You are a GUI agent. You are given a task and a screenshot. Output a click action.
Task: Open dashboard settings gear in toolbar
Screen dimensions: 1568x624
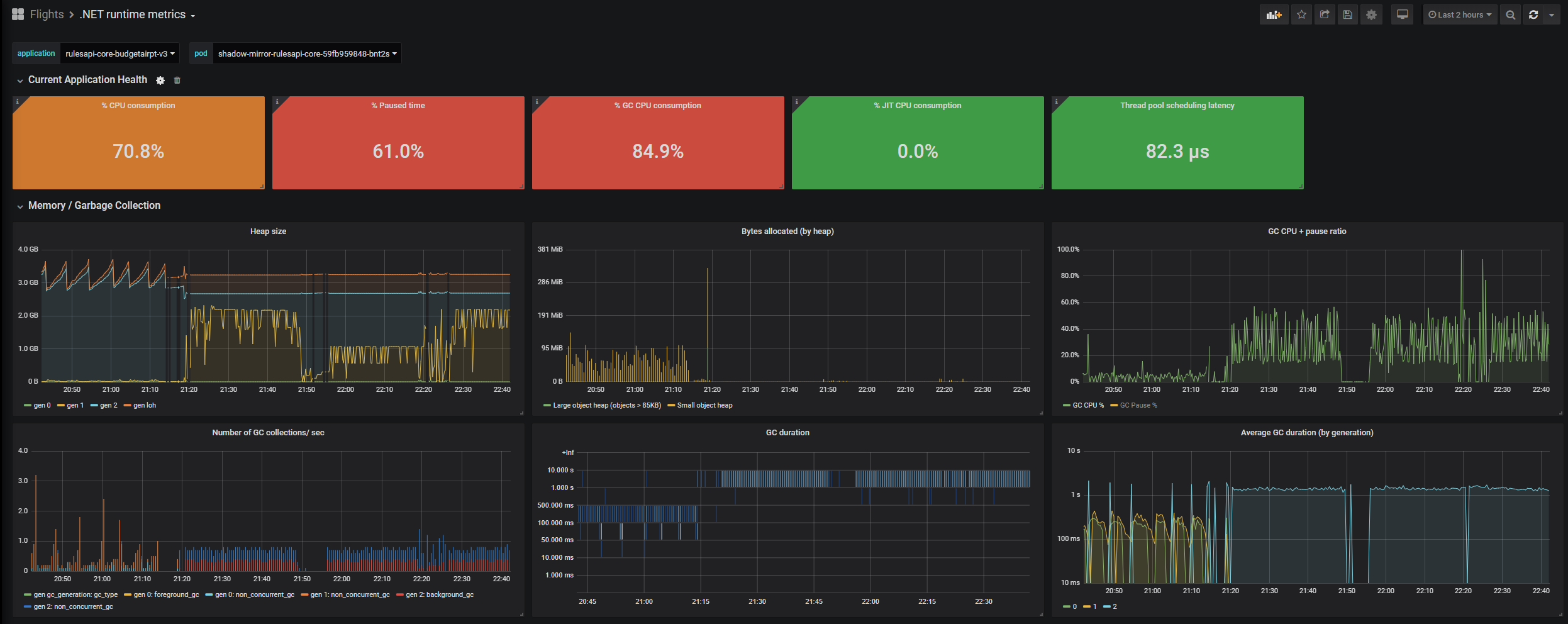(1371, 14)
